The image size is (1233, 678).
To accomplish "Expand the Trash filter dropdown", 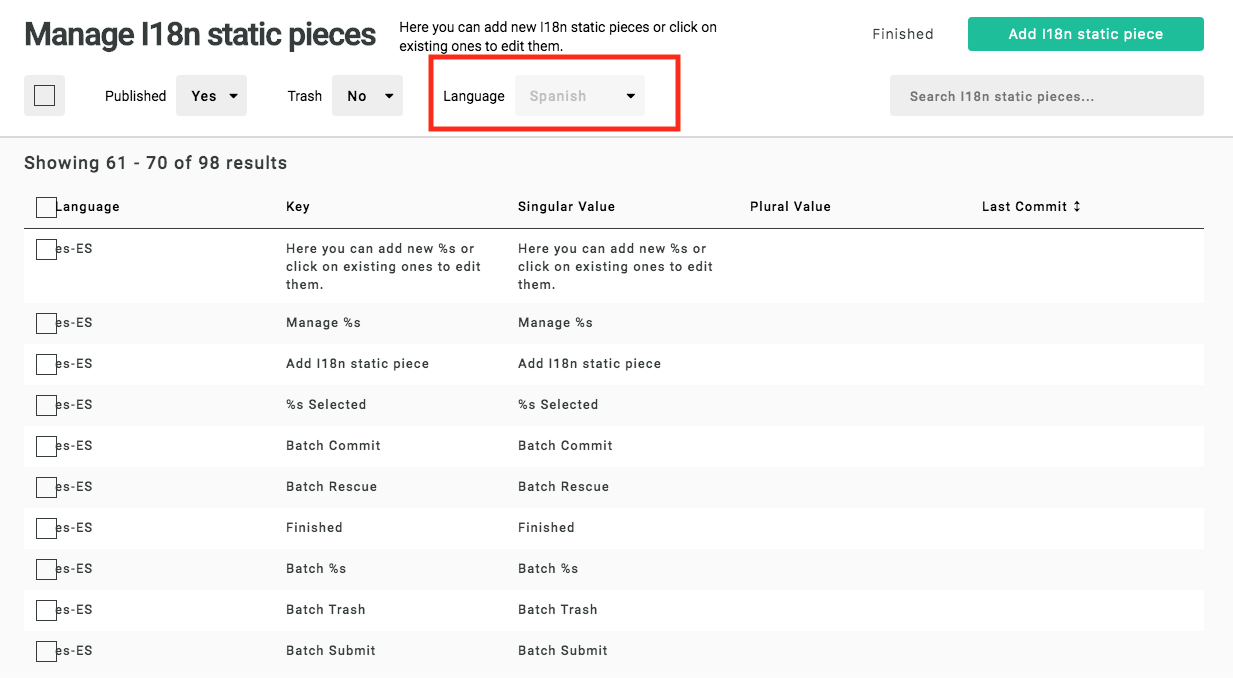I will click(367, 96).
